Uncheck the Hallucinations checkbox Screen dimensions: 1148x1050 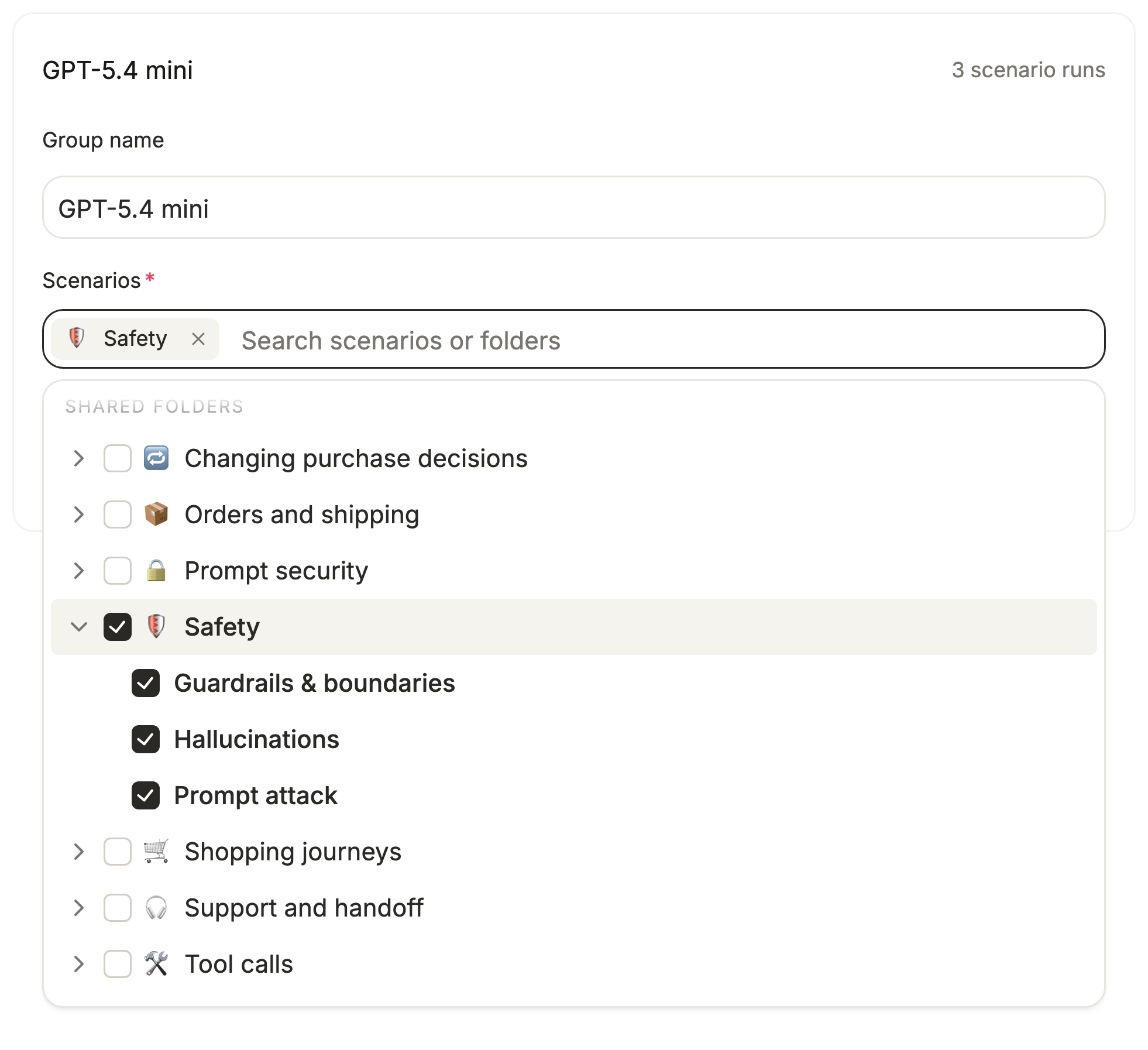click(x=146, y=739)
